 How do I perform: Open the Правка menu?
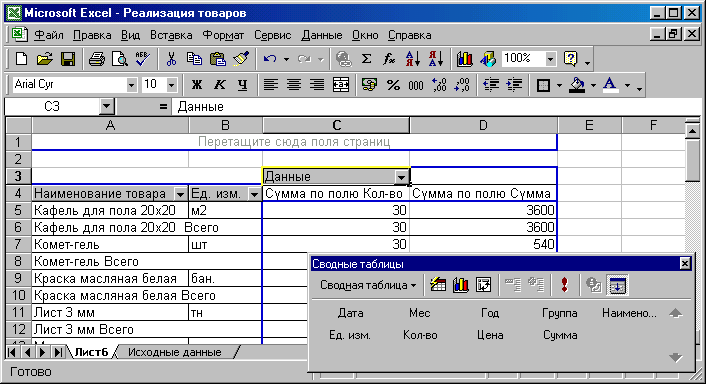point(92,35)
